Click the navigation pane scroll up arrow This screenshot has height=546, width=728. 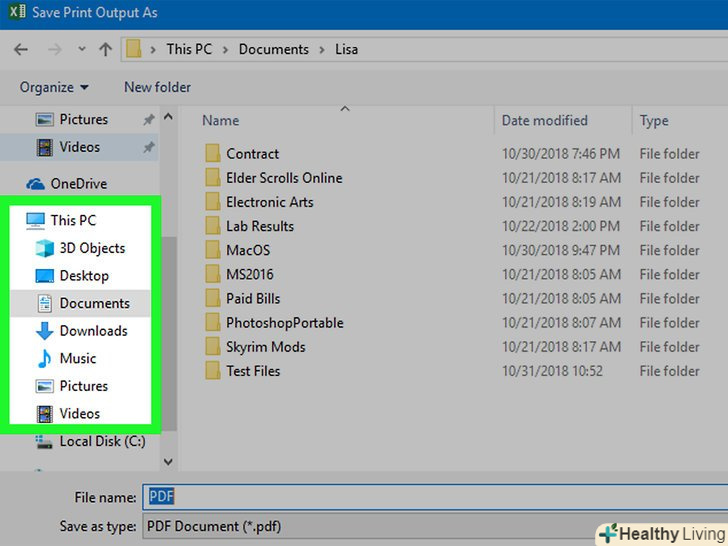pos(168,117)
